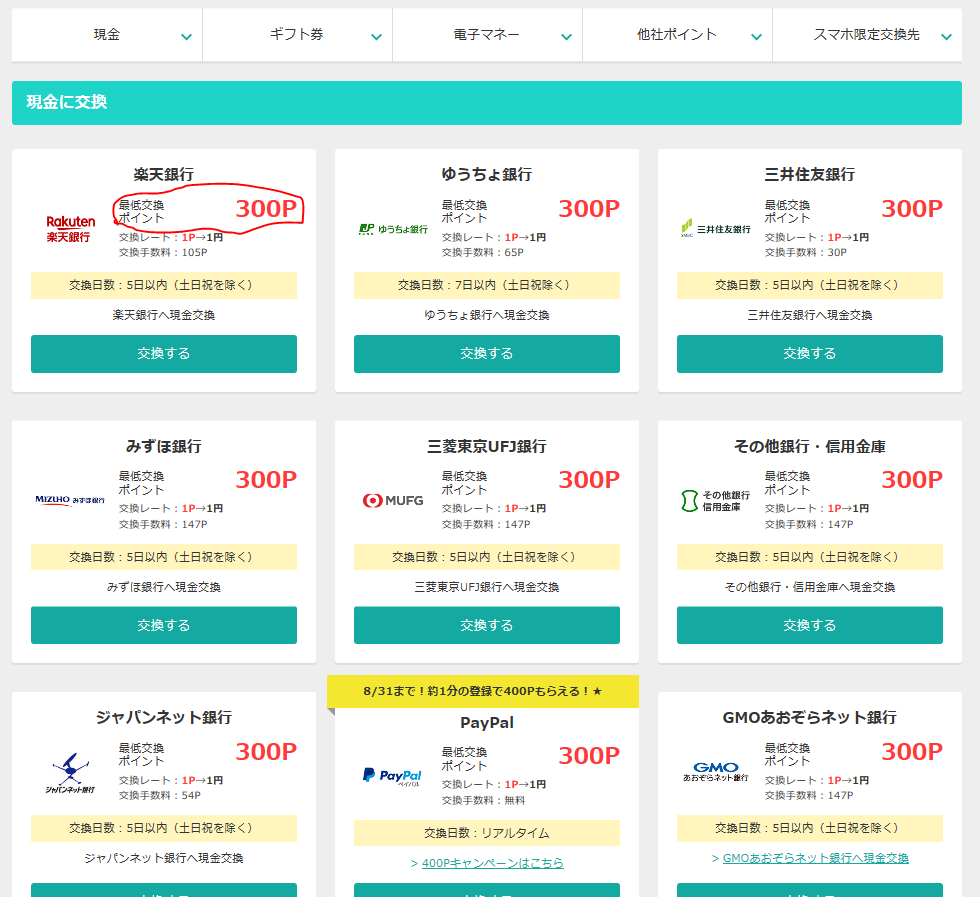Click 交換する for みずほ銀行
The width and height of the screenshot is (980, 897).
164,625
